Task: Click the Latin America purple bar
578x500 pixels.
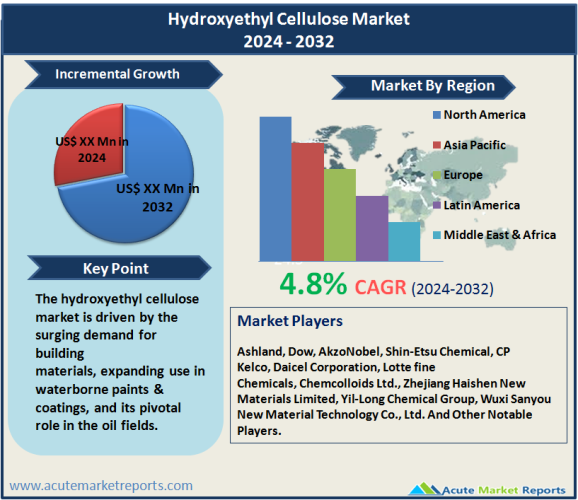Action: click(372, 229)
